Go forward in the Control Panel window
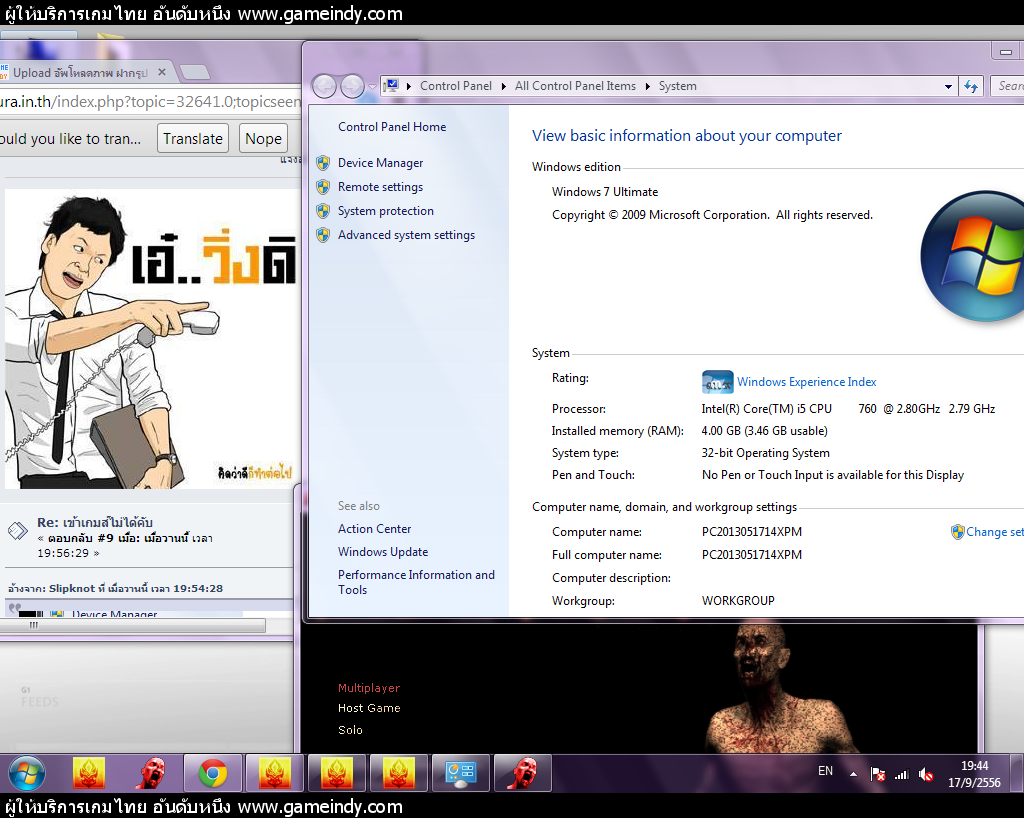The width and height of the screenshot is (1024, 818). click(353, 86)
